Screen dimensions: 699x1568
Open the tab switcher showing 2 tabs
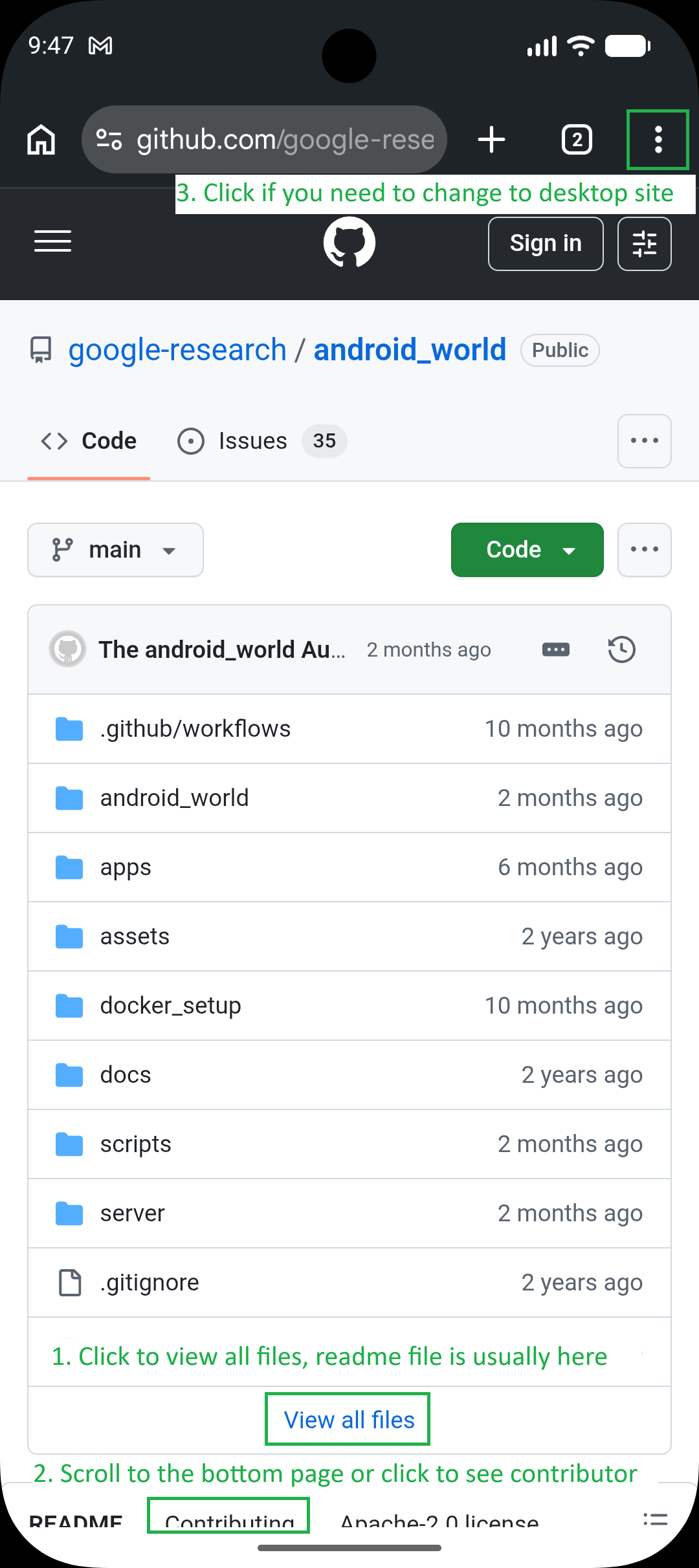(577, 140)
